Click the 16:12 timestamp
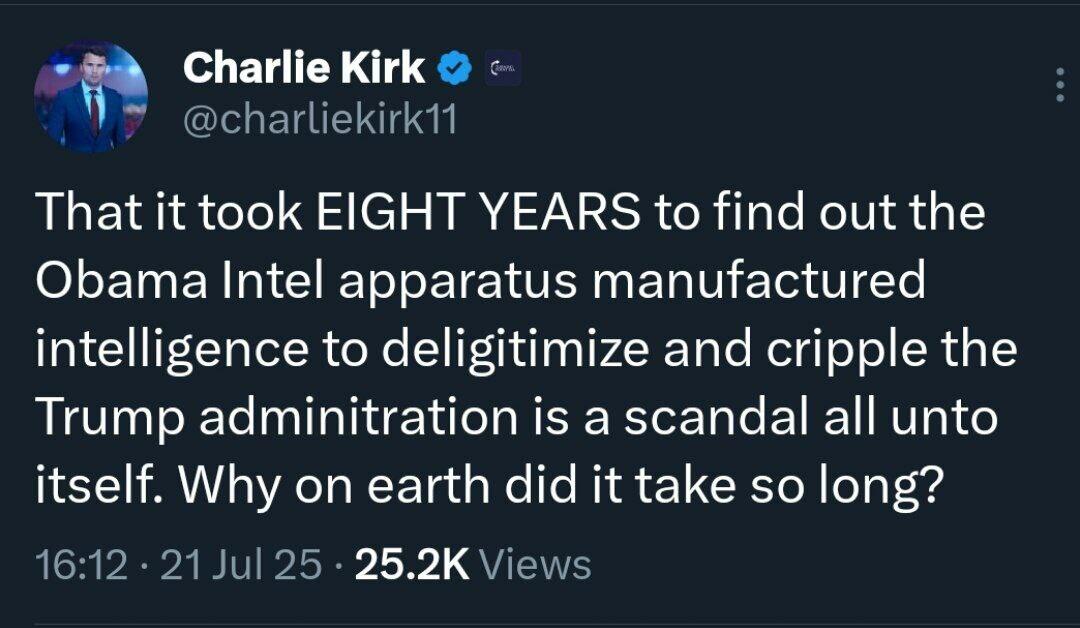This screenshot has width=1080, height=628. [x=81, y=565]
